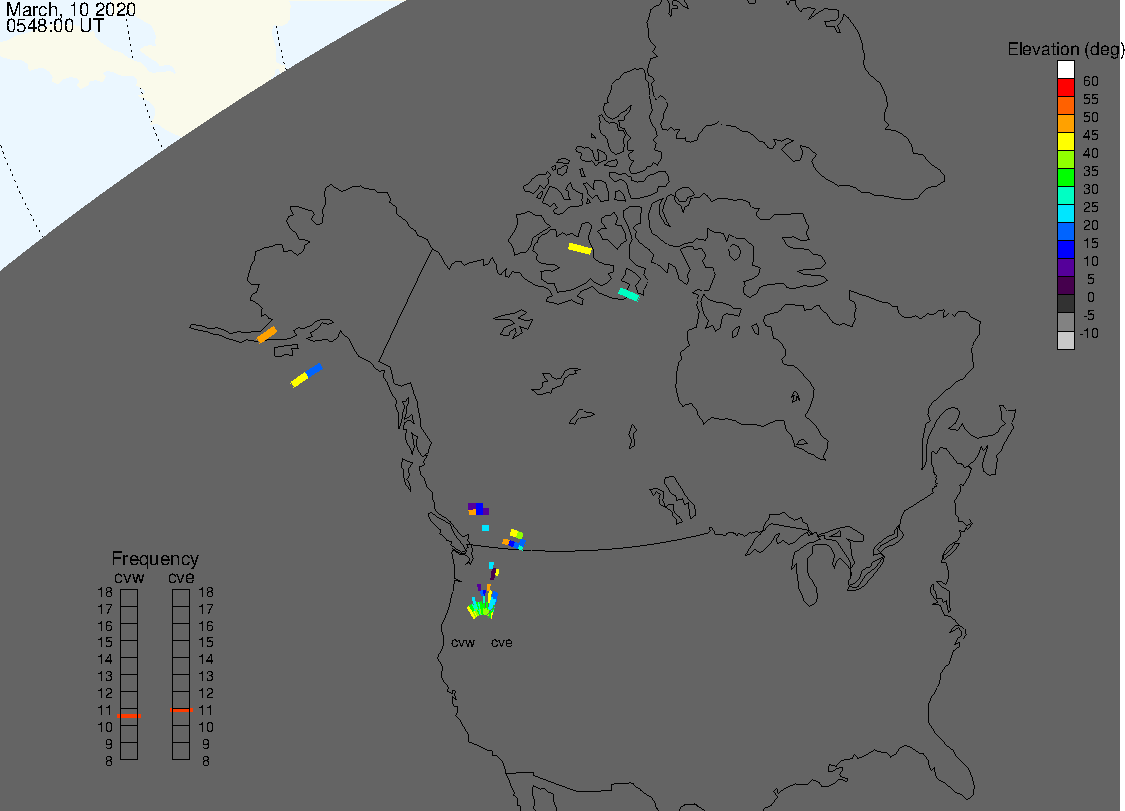Click the cyan elevation legend swatch above label 20
The height and width of the screenshot is (811, 1125).
[1065, 213]
